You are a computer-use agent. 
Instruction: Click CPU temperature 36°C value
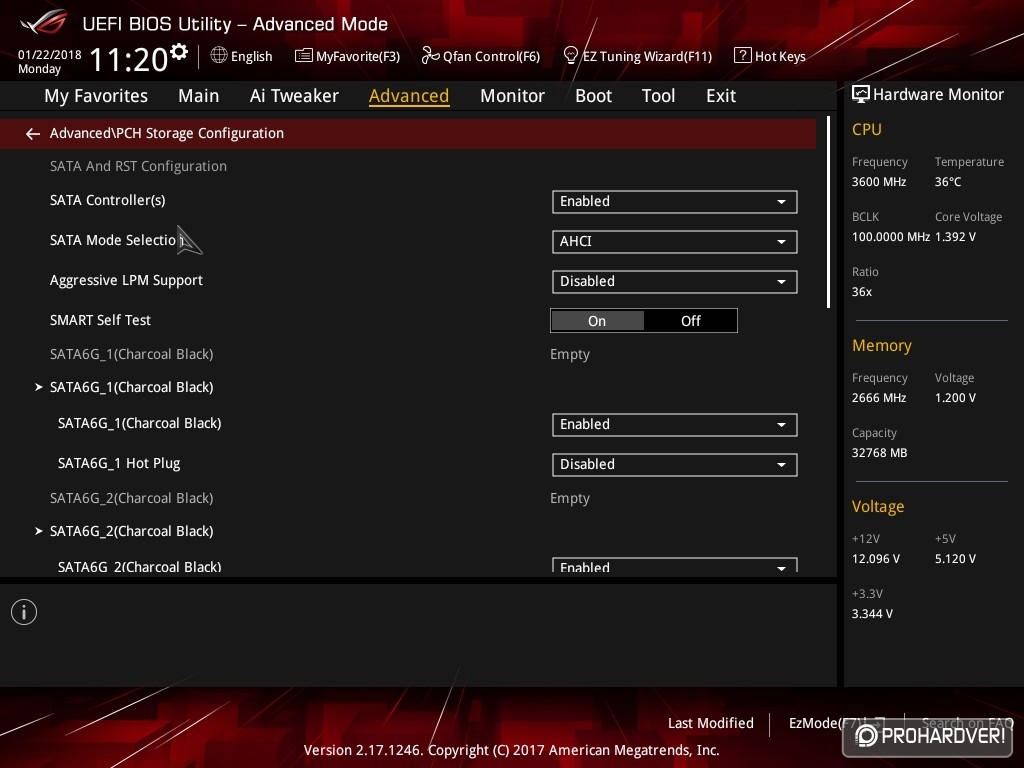point(948,182)
